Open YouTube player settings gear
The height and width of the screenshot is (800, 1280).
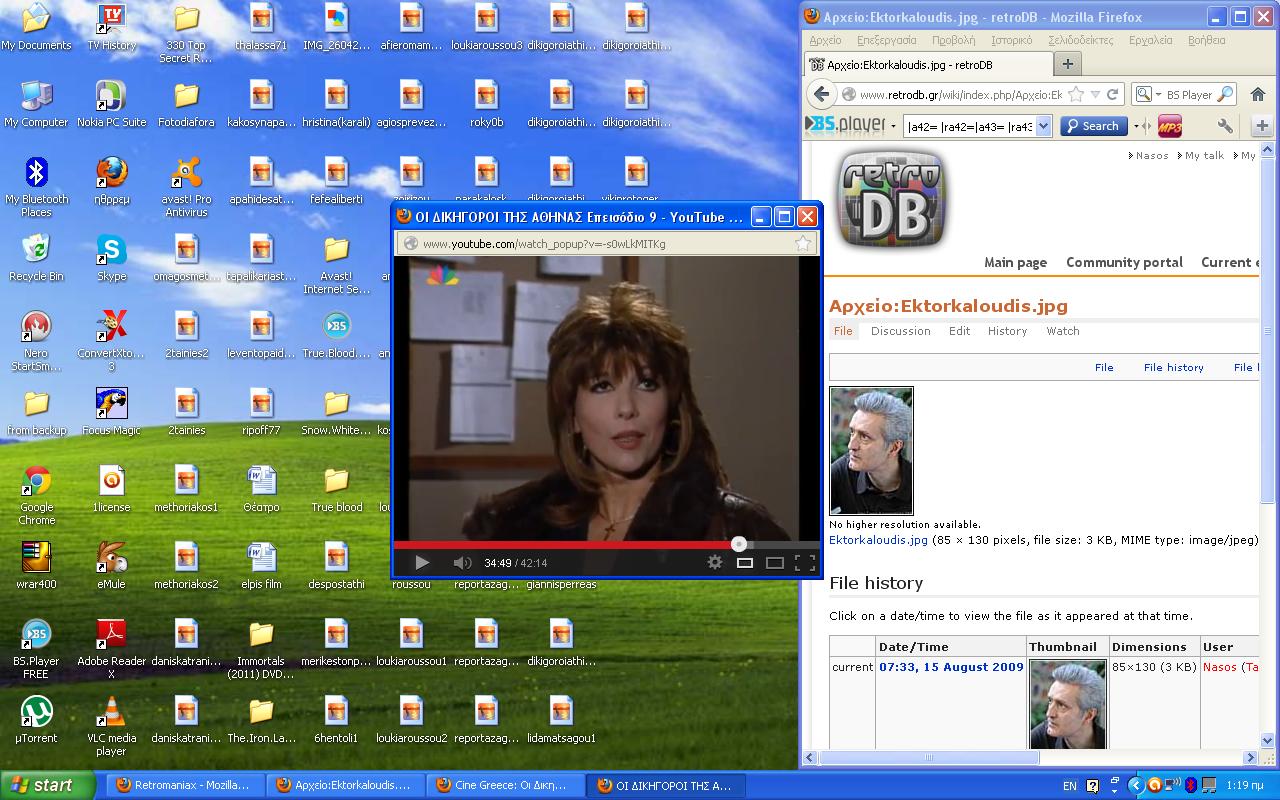[x=714, y=563]
